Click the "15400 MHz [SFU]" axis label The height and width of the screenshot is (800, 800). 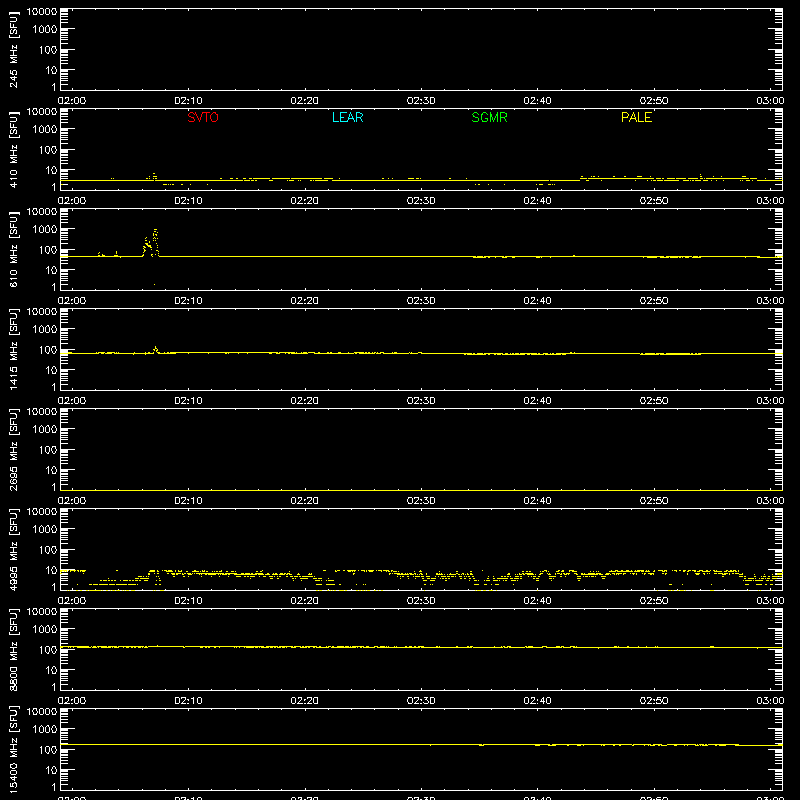(x=13, y=749)
